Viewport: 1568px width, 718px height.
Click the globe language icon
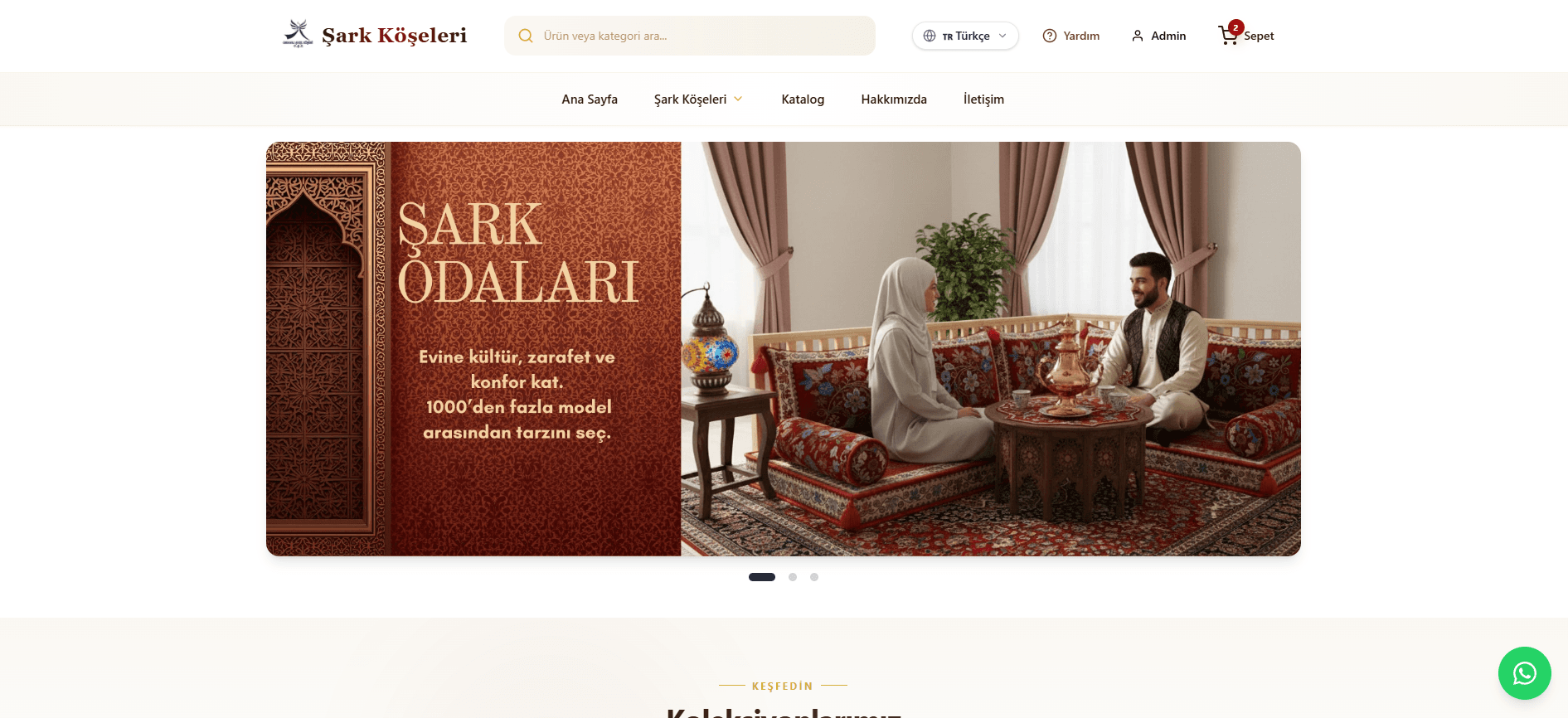pos(930,36)
